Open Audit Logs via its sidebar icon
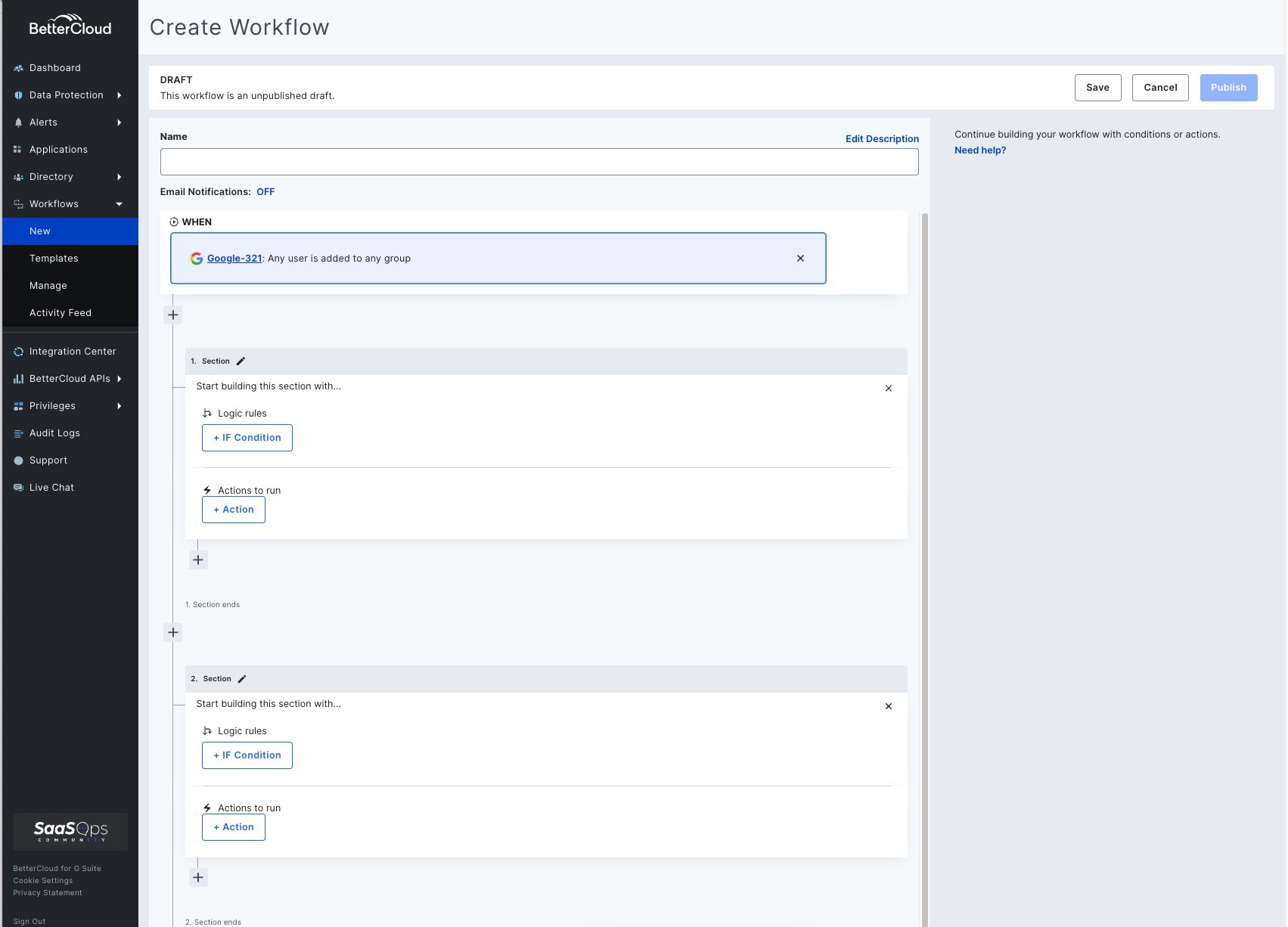 point(18,432)
